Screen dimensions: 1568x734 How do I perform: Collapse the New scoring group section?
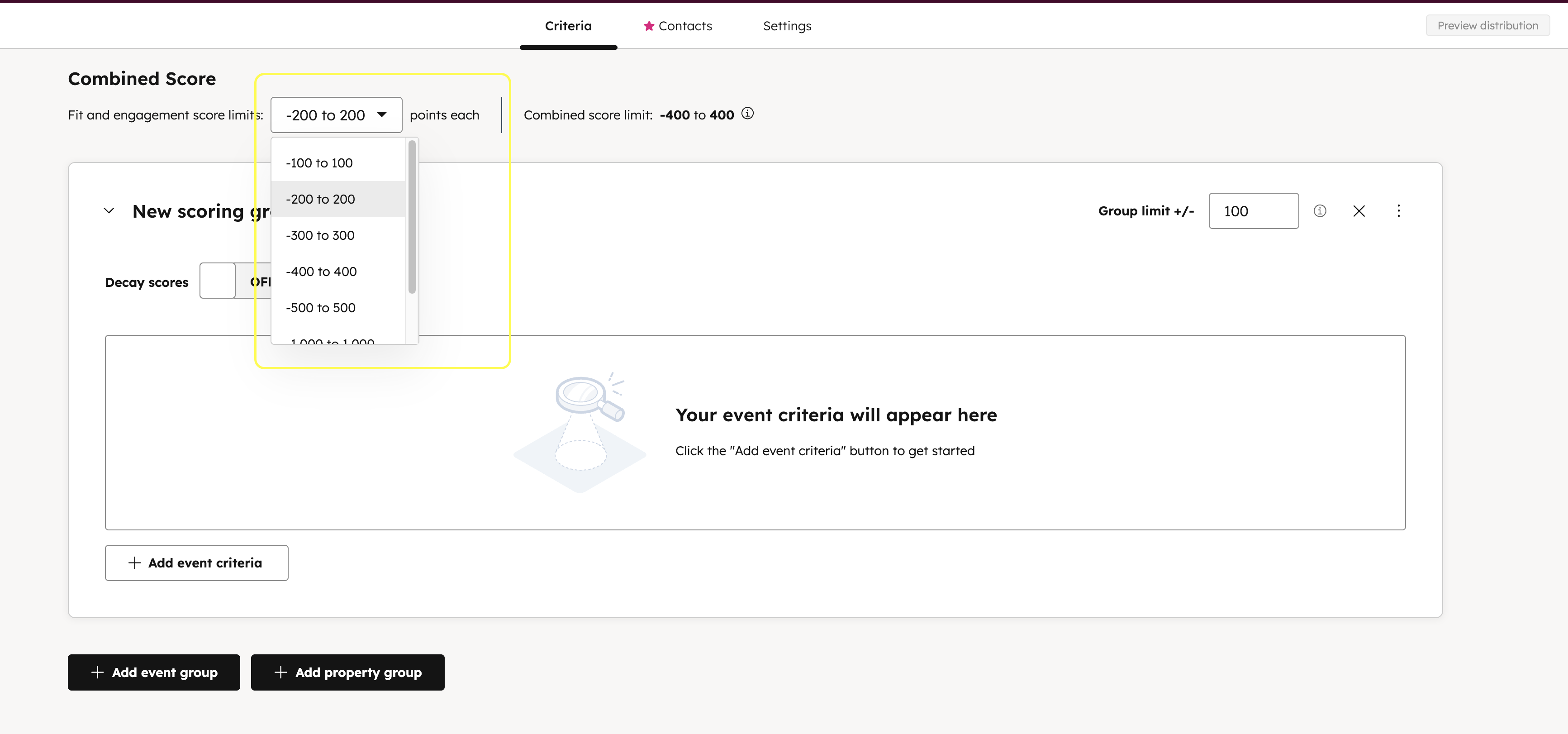tap(109, 210)
